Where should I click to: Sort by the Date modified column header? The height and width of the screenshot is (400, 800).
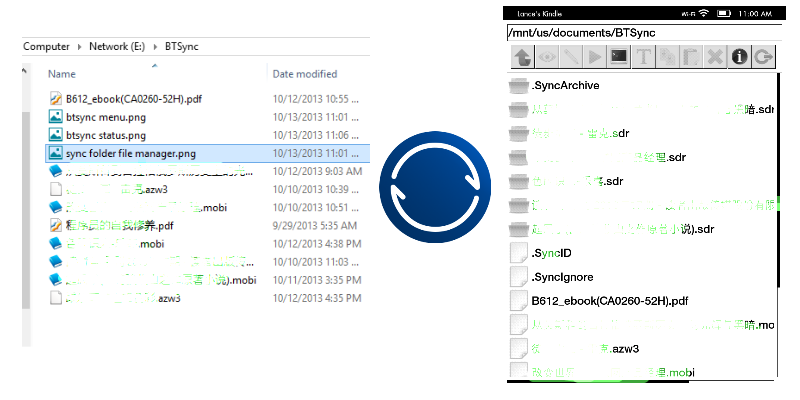305,74
